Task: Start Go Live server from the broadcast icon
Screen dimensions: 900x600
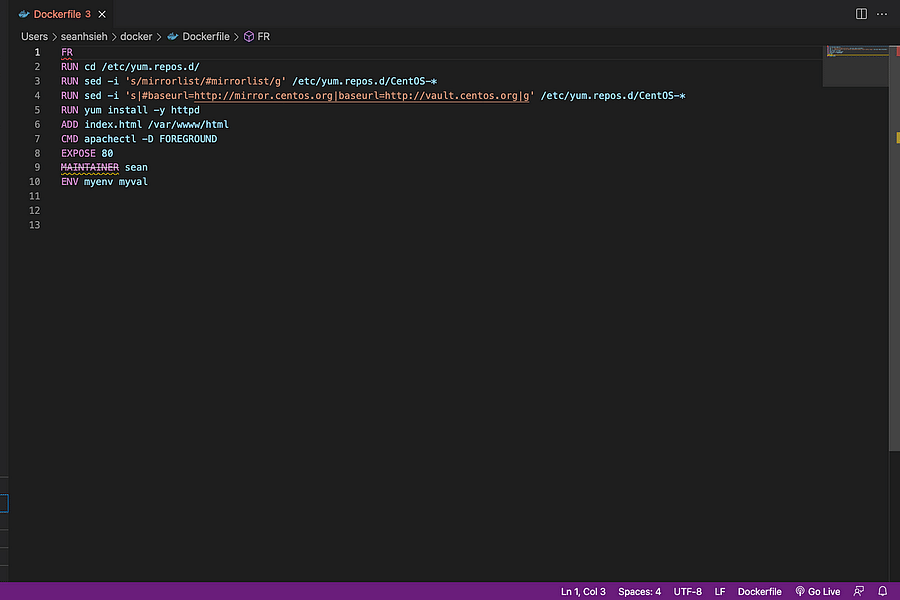Action: coord(817,591)
